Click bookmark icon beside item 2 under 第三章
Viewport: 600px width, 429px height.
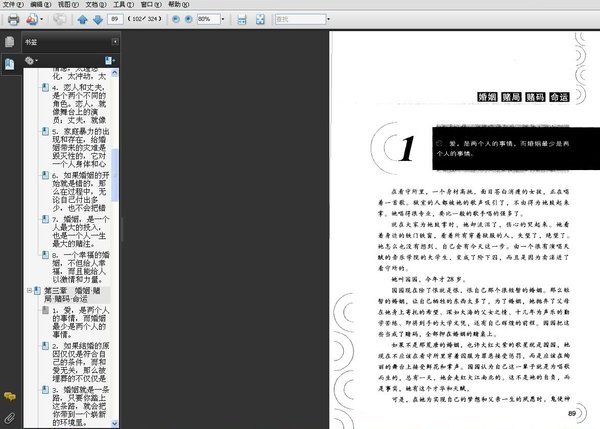(x=45, y=346)
